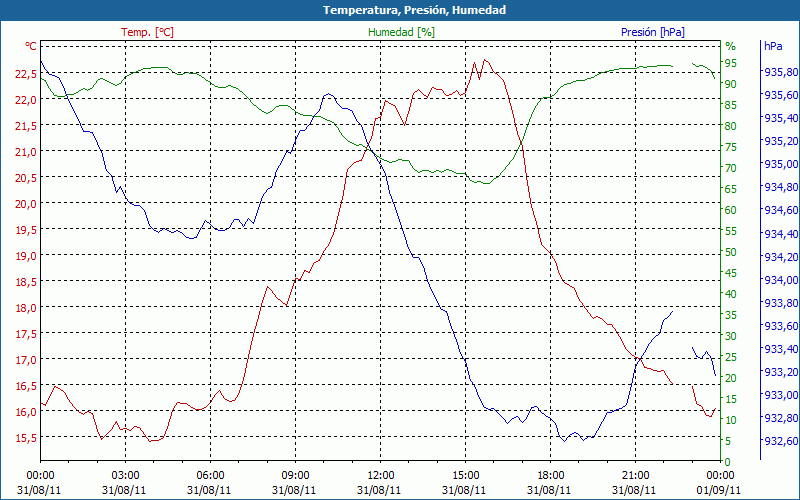The image size is (800, 500).
Task: Click humidity axis value "60"
Action: [731, 210]
